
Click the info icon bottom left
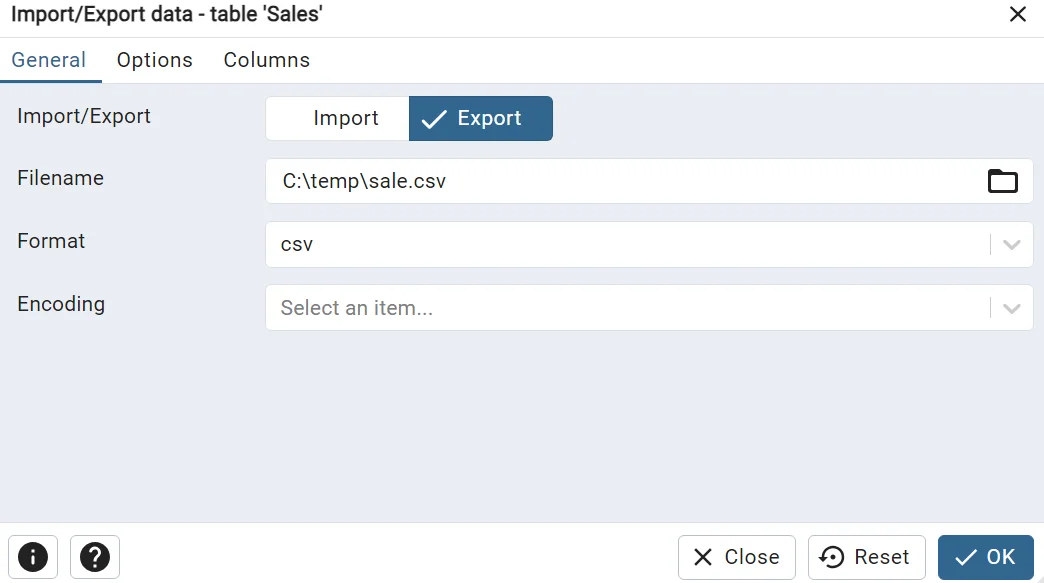click(x=33, y=557)
